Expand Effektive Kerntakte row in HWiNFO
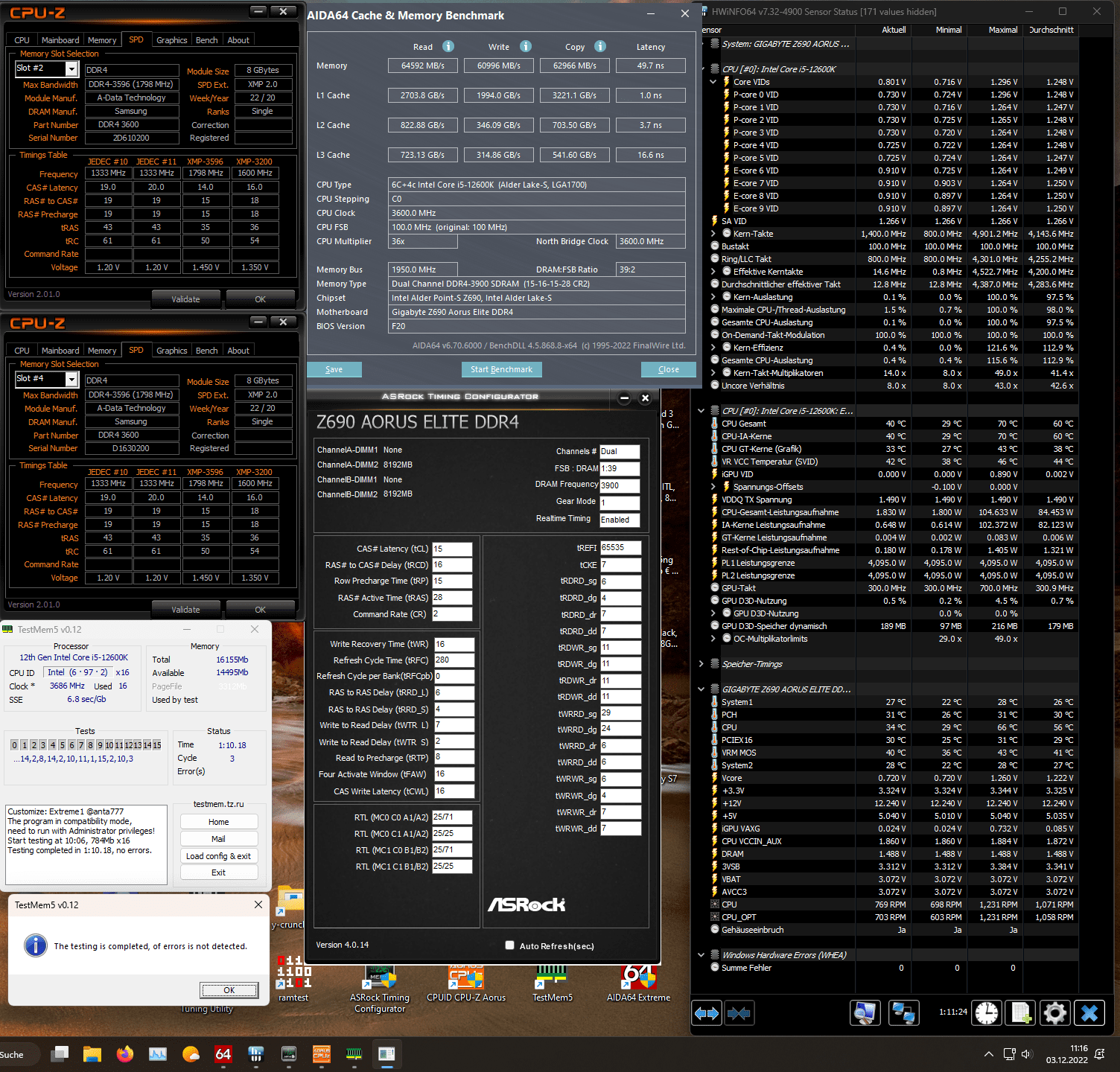Viewport: 1120px width, 1072px height. tap(713, 272)
